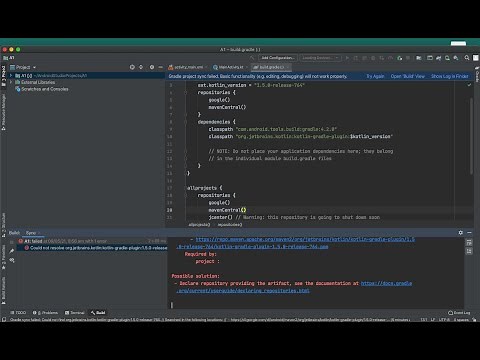The image size is (480, 360).
Task: Open the Project panel gear options
Action: coord(152,67)
